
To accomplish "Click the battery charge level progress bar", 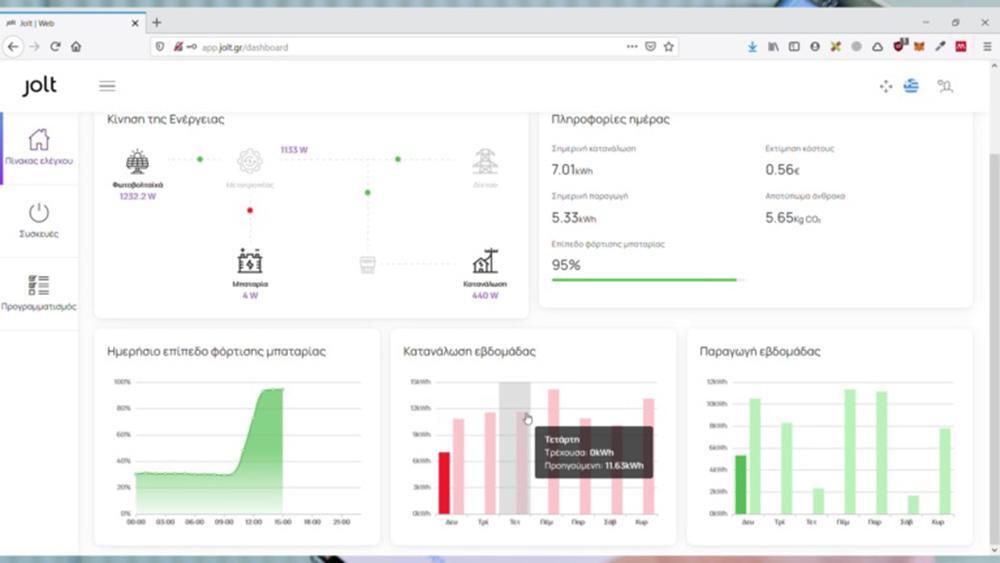I will (645, 280).
